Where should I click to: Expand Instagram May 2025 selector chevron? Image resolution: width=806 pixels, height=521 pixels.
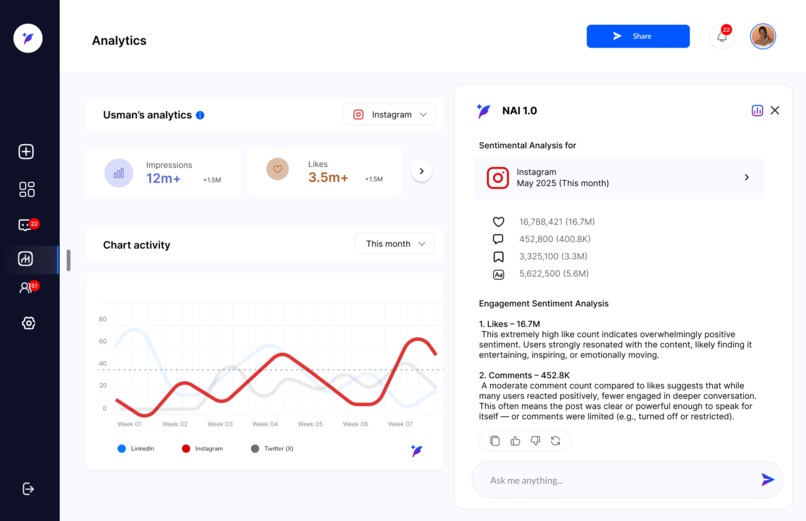747,177
